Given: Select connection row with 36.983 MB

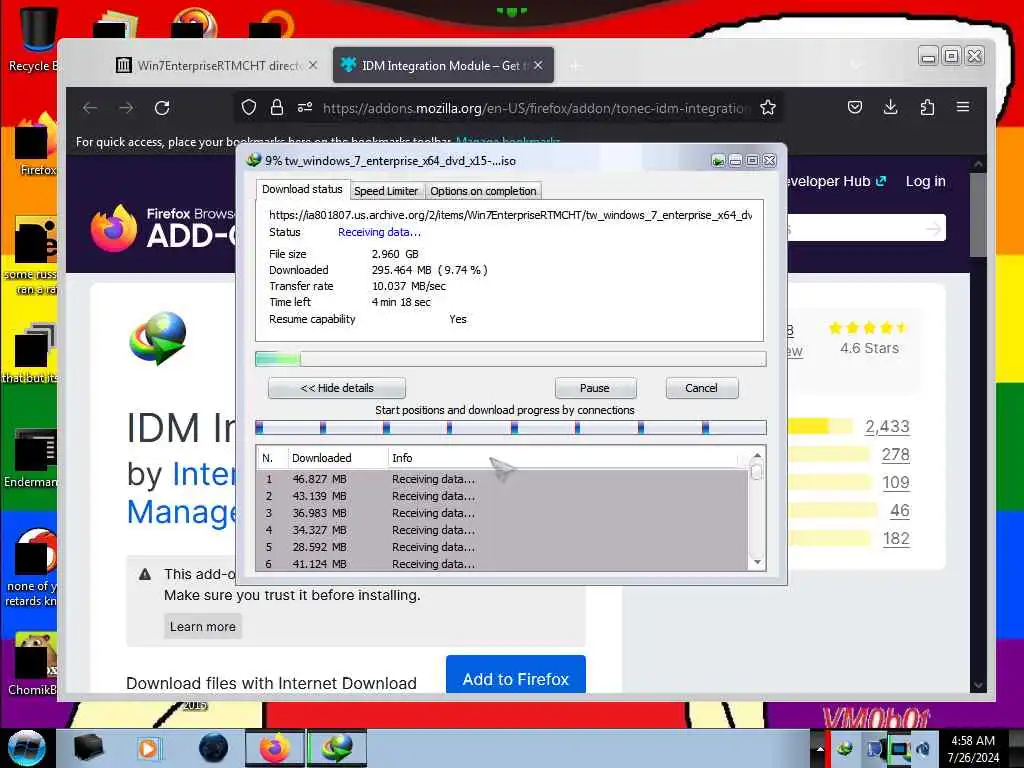Looking at the screenshot, I should [502, 513].
